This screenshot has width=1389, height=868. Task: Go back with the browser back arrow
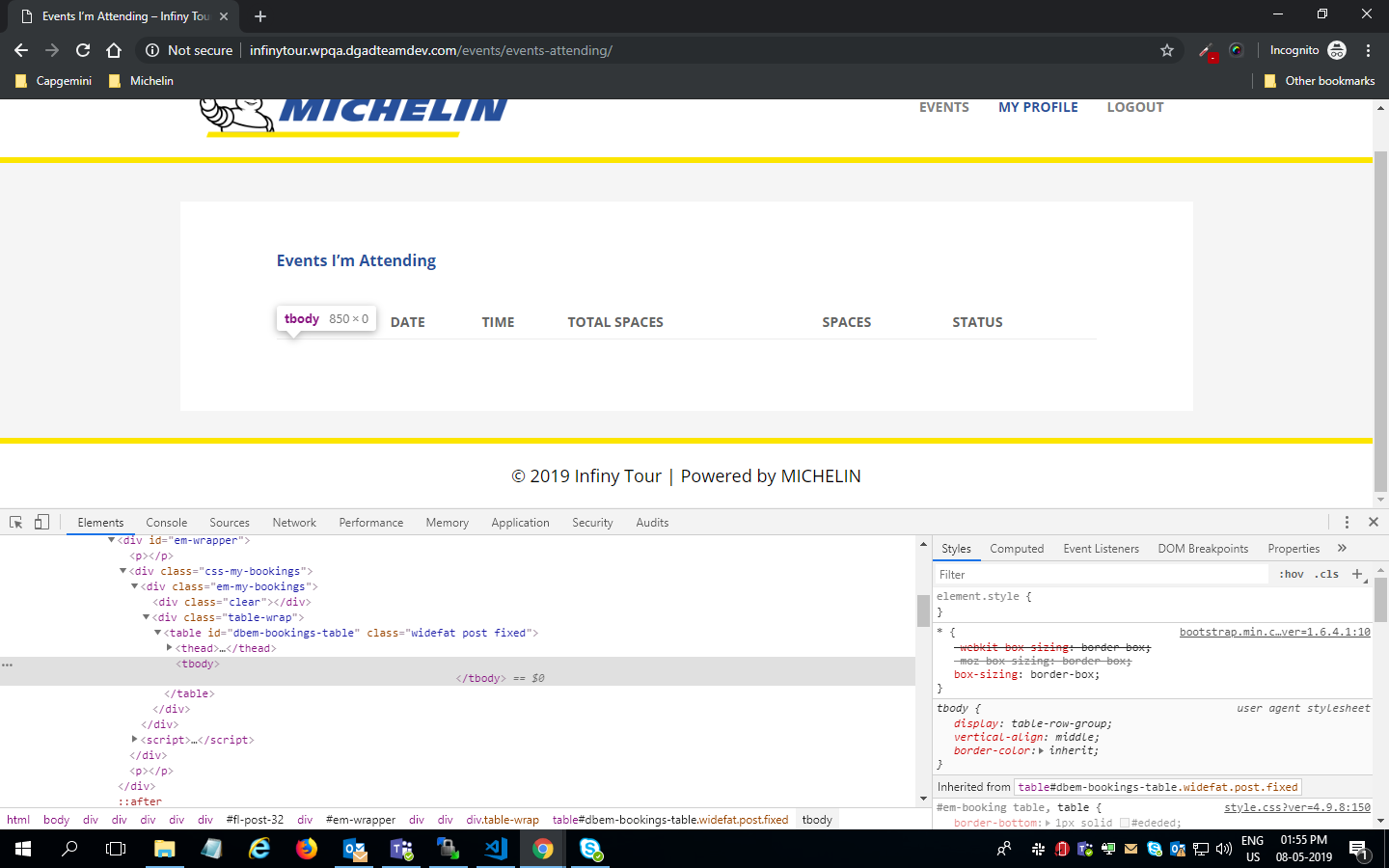pos(21,50)
